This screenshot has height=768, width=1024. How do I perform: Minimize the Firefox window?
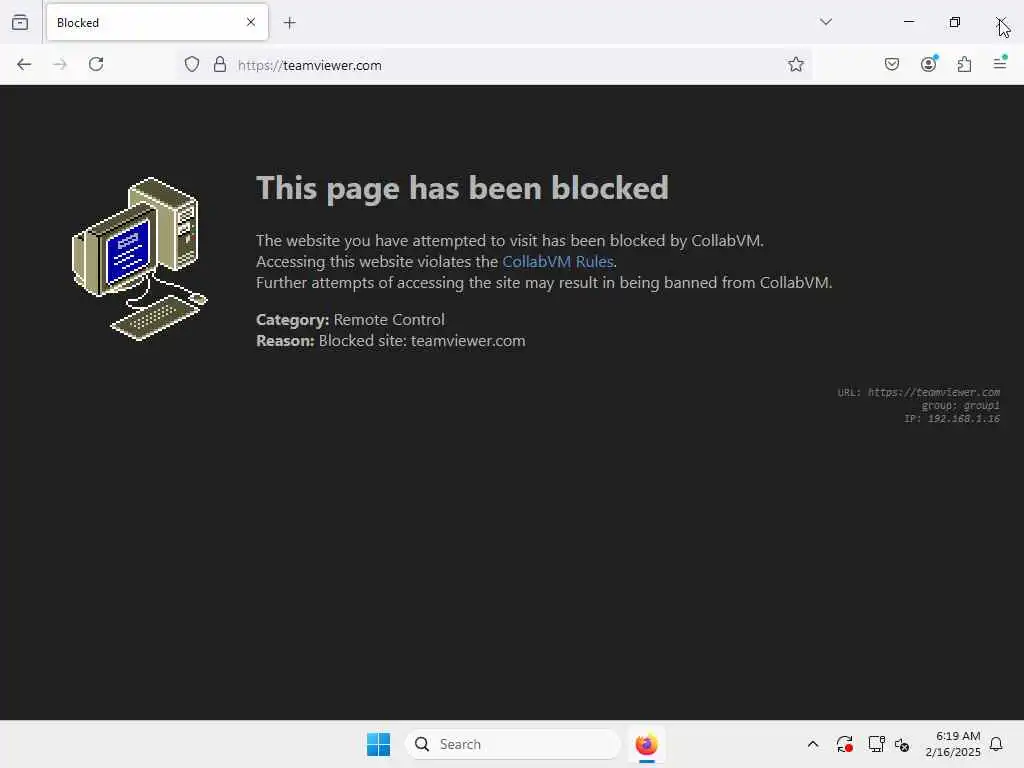[x=908, y=22]
